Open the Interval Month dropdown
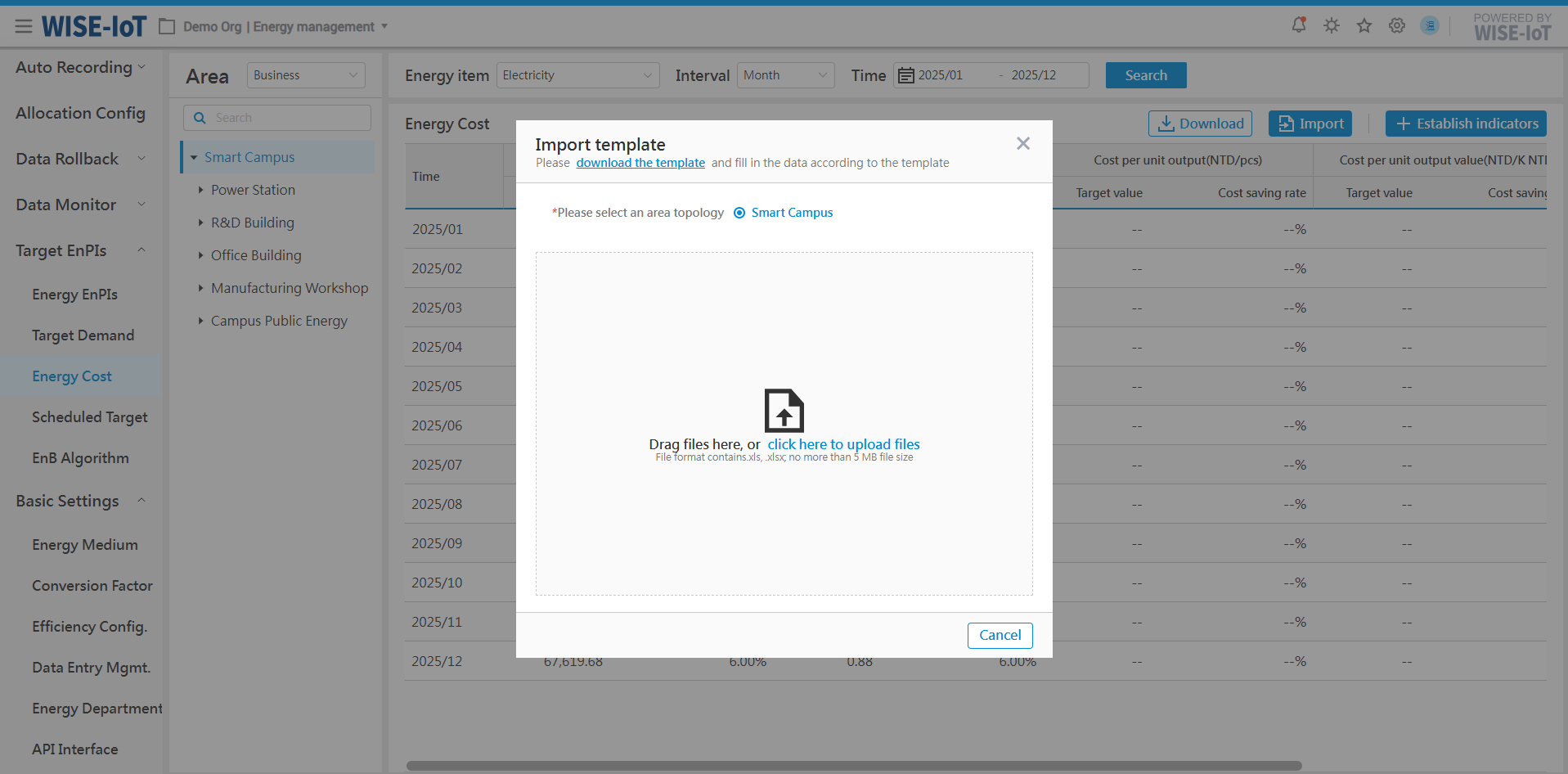The height and width of the screenshot is (774, 1568). 785,75
